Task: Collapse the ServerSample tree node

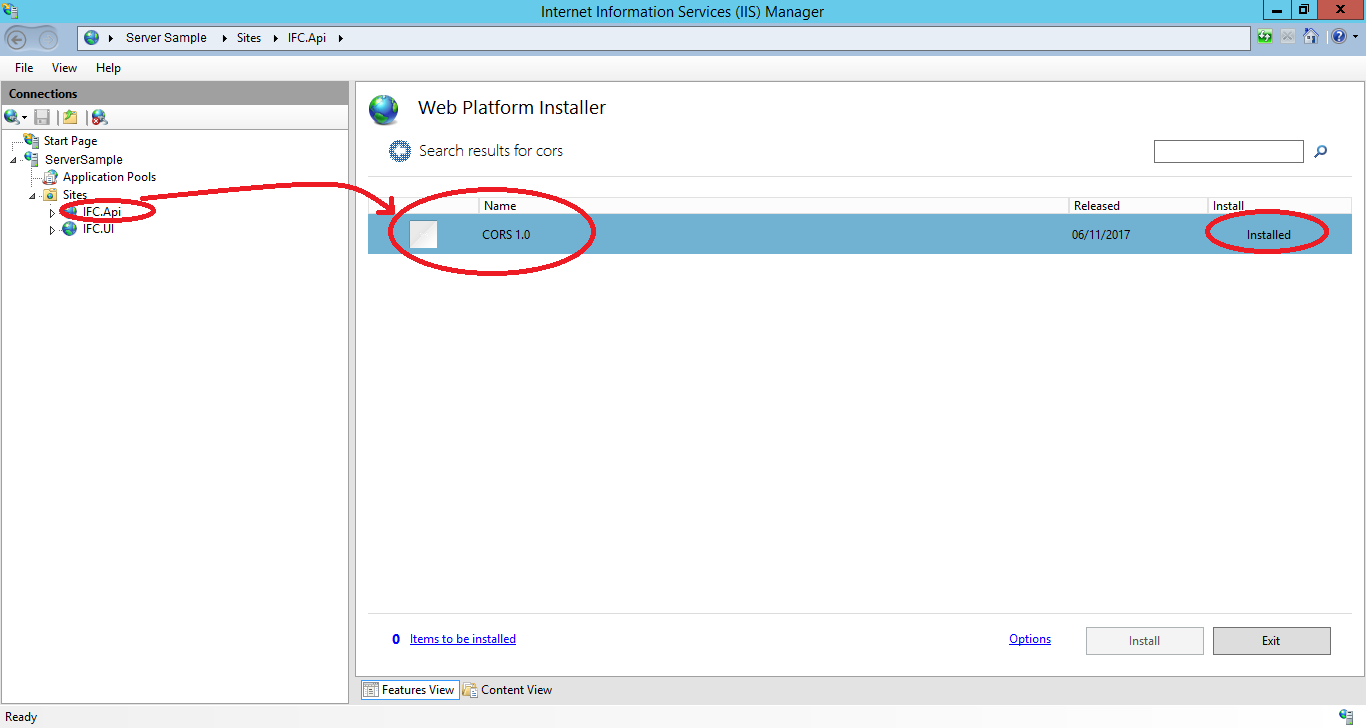Action: click(x=14, y=159)
